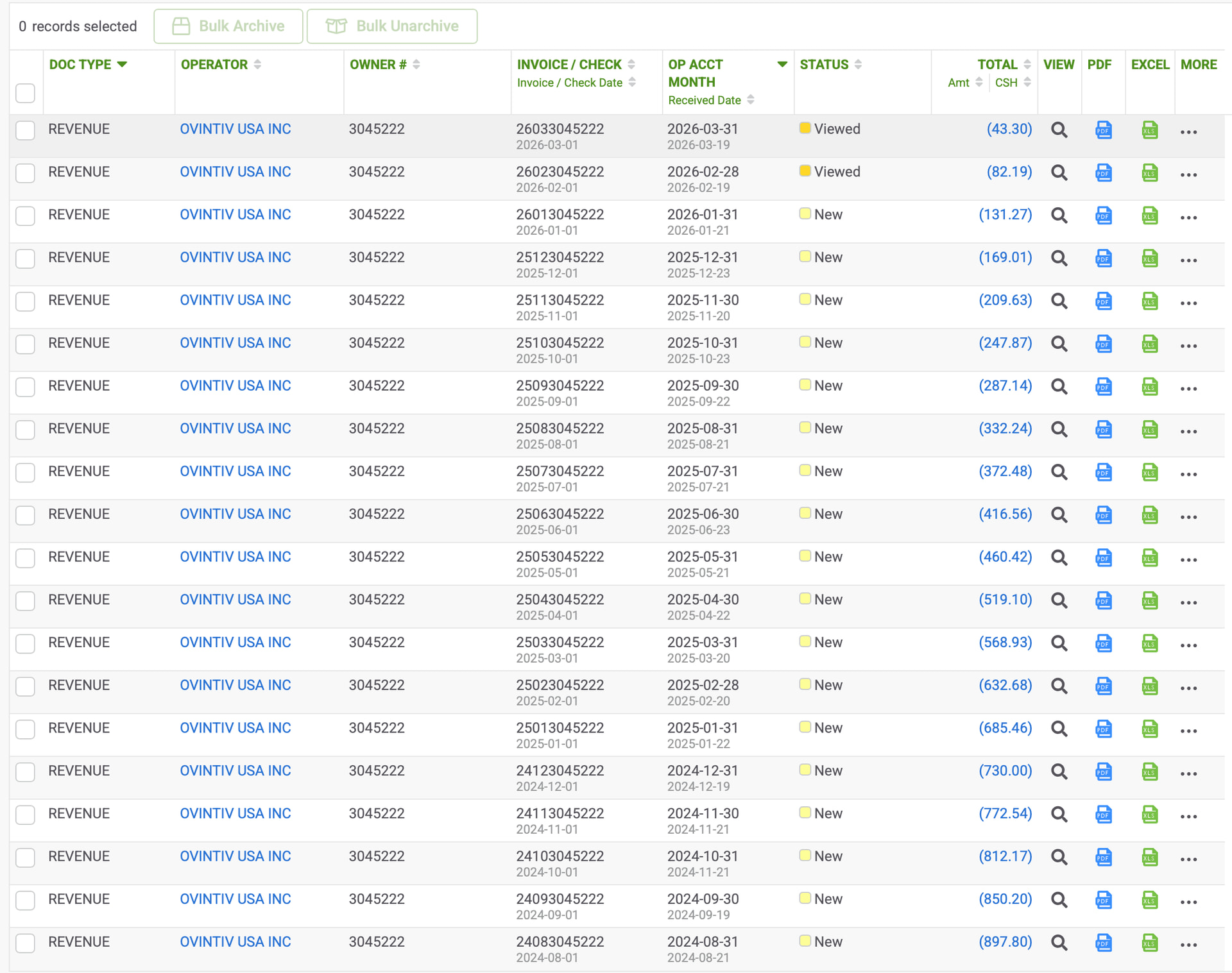Tick checkbox for invoice 25033045222 row
Viewport: 1232px width, 973px height.
coord(25,644)
